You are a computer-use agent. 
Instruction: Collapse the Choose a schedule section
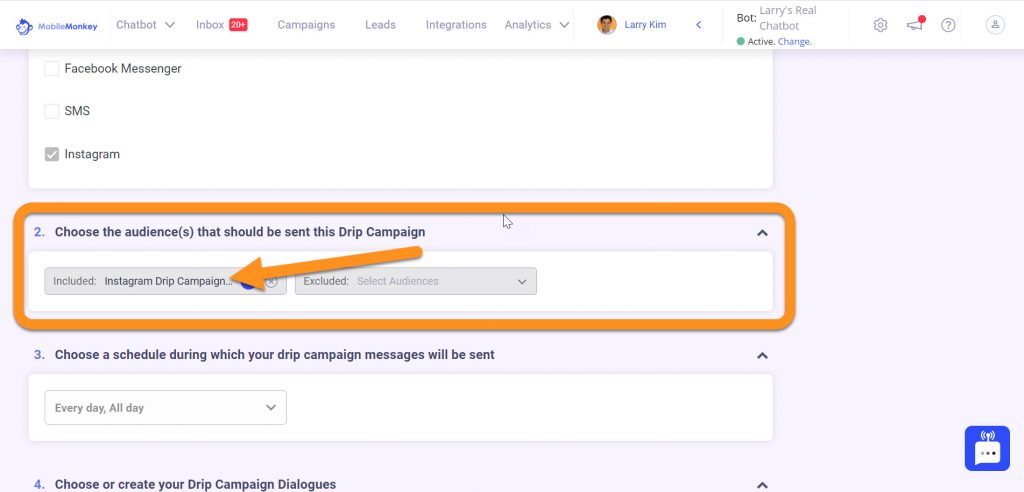point(762,355)
